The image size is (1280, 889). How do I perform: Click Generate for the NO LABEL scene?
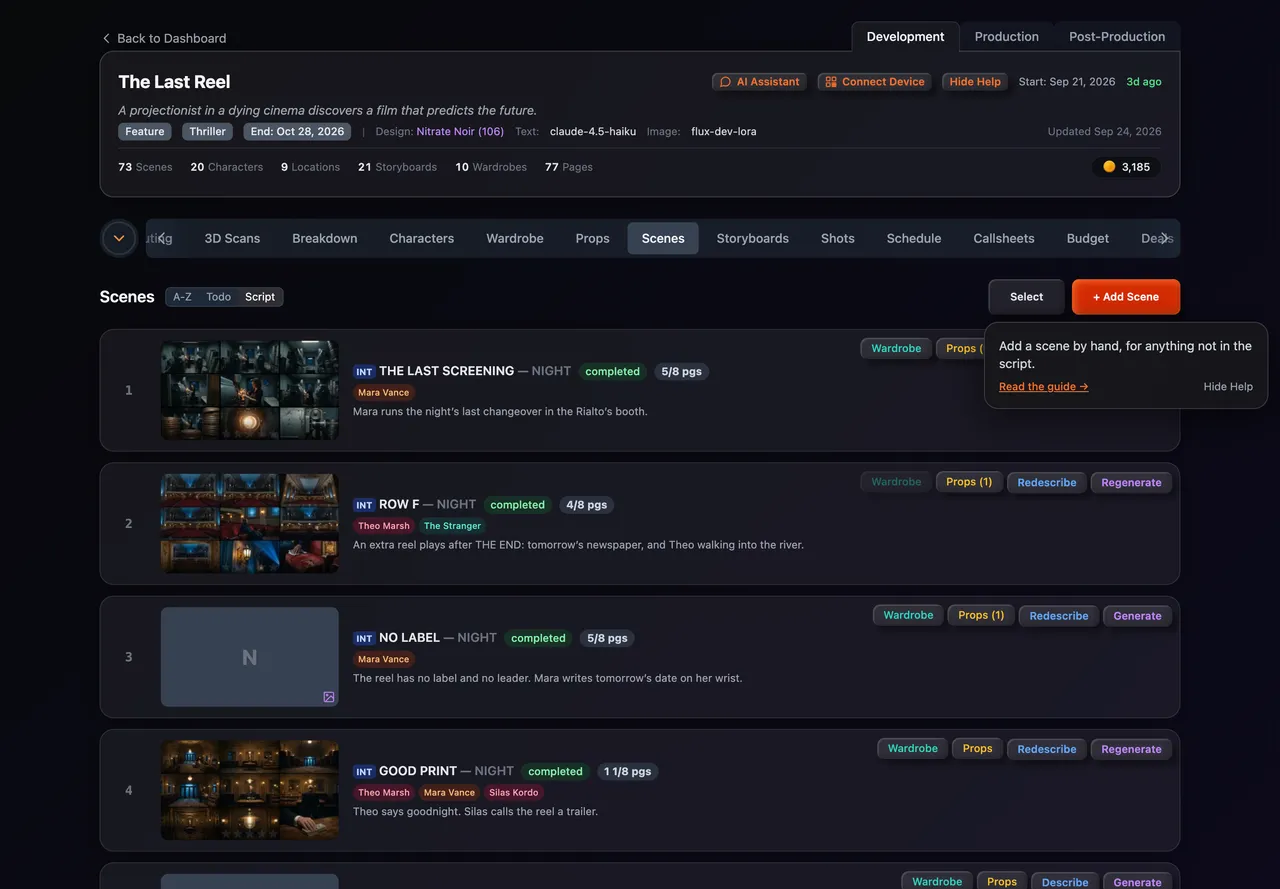tap(1138, 616)
